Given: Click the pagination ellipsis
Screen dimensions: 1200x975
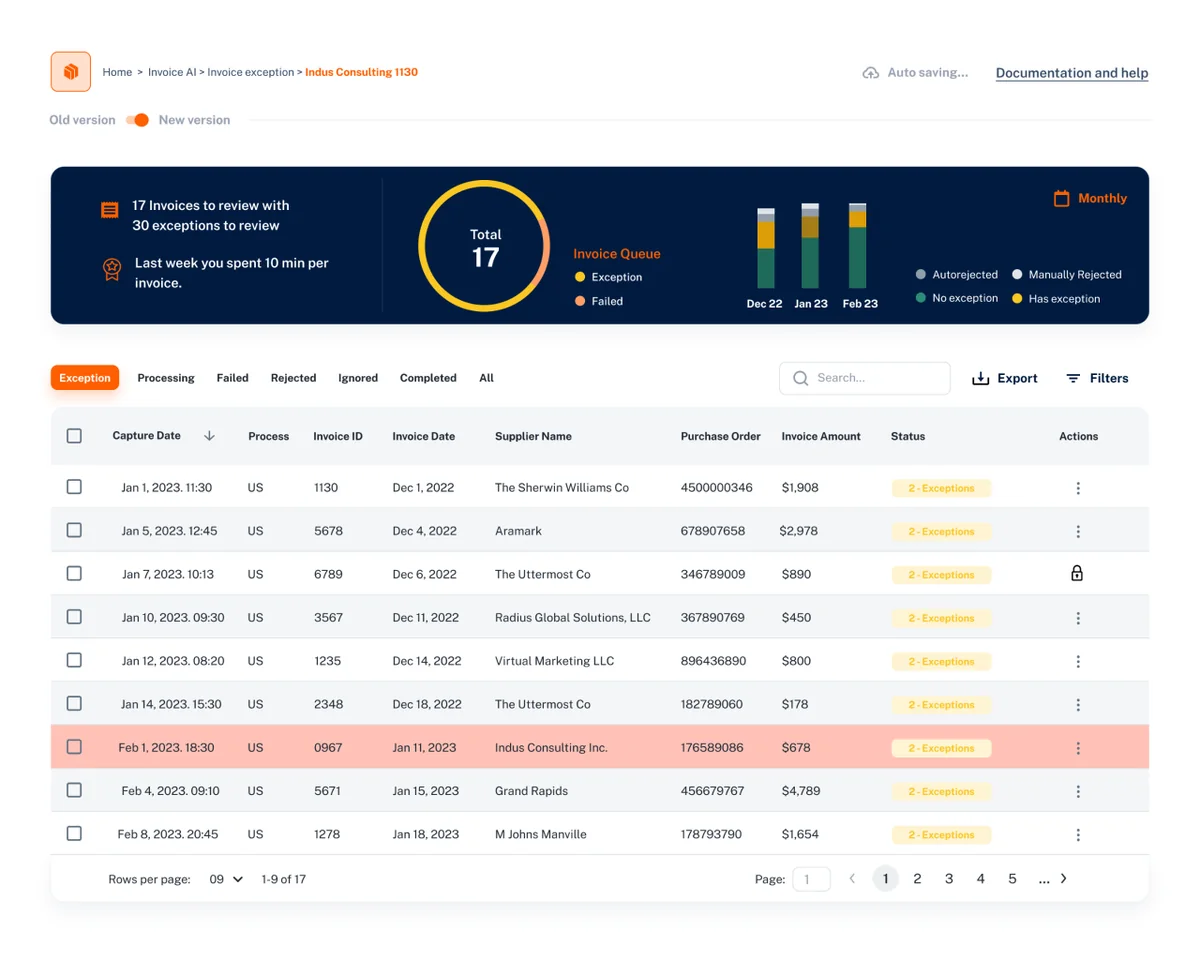Looking at the screenshot, I should 1044,879.
